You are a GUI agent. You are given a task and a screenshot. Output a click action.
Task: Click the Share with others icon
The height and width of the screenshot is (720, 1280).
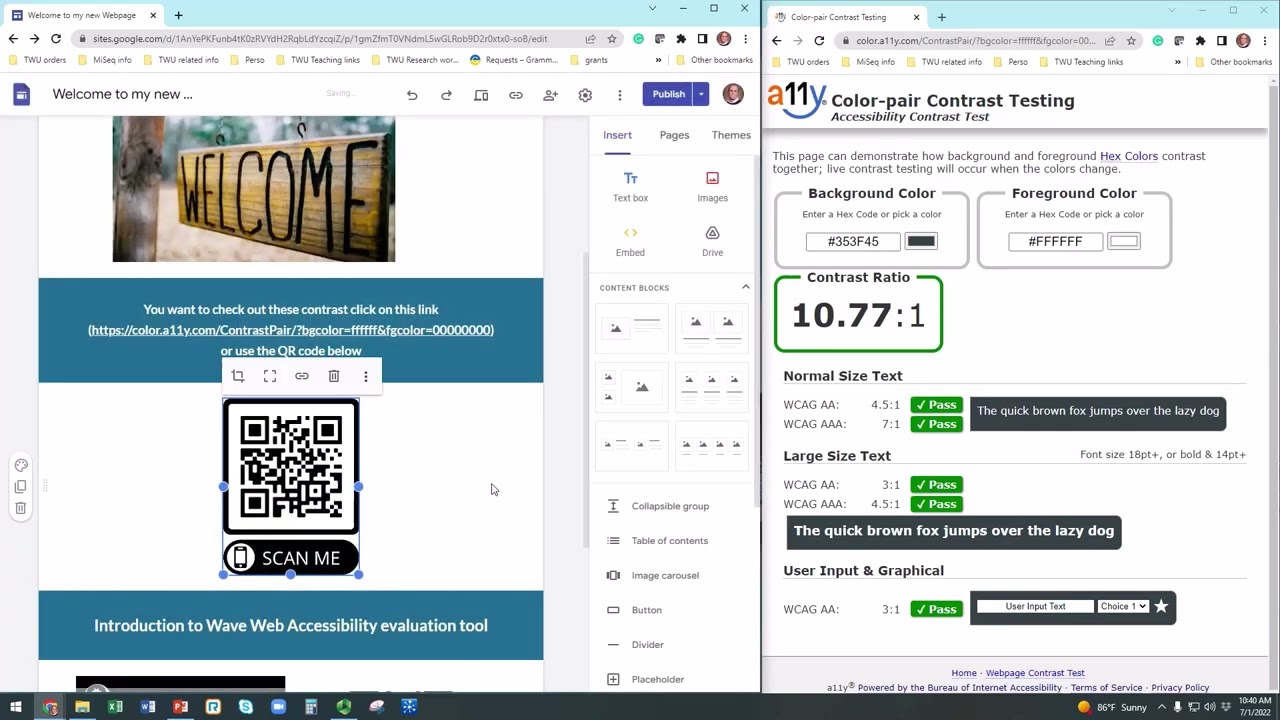550,95
